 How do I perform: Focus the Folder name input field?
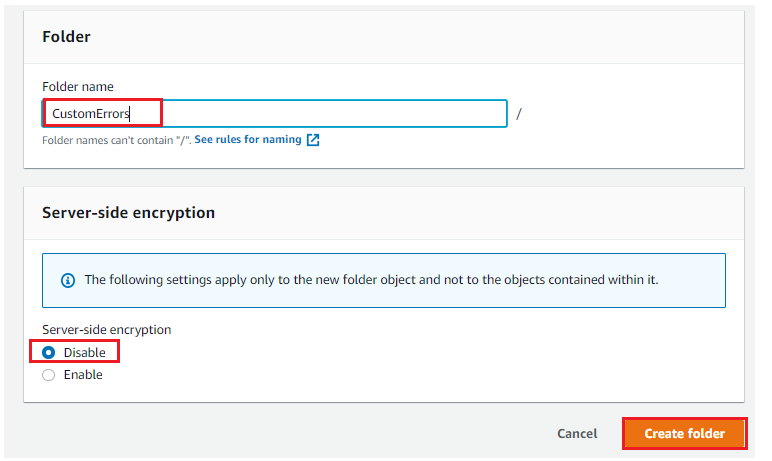click(275, 114)
